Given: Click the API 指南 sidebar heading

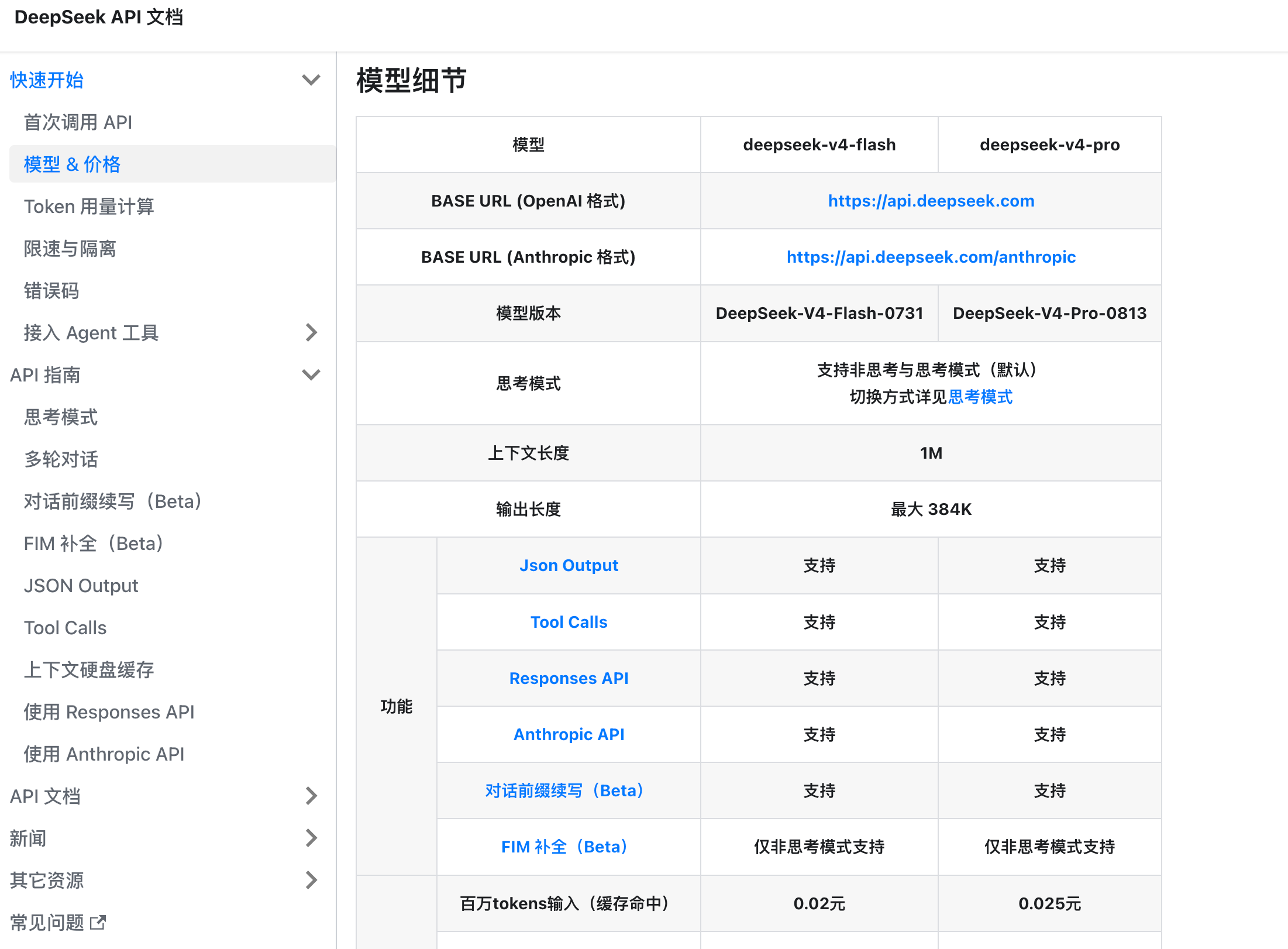Looking at the screenshot, I should tap(45, 375).
